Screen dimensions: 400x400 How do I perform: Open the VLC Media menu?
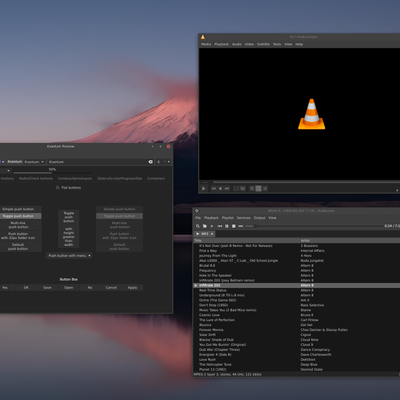tap(206, 44)
